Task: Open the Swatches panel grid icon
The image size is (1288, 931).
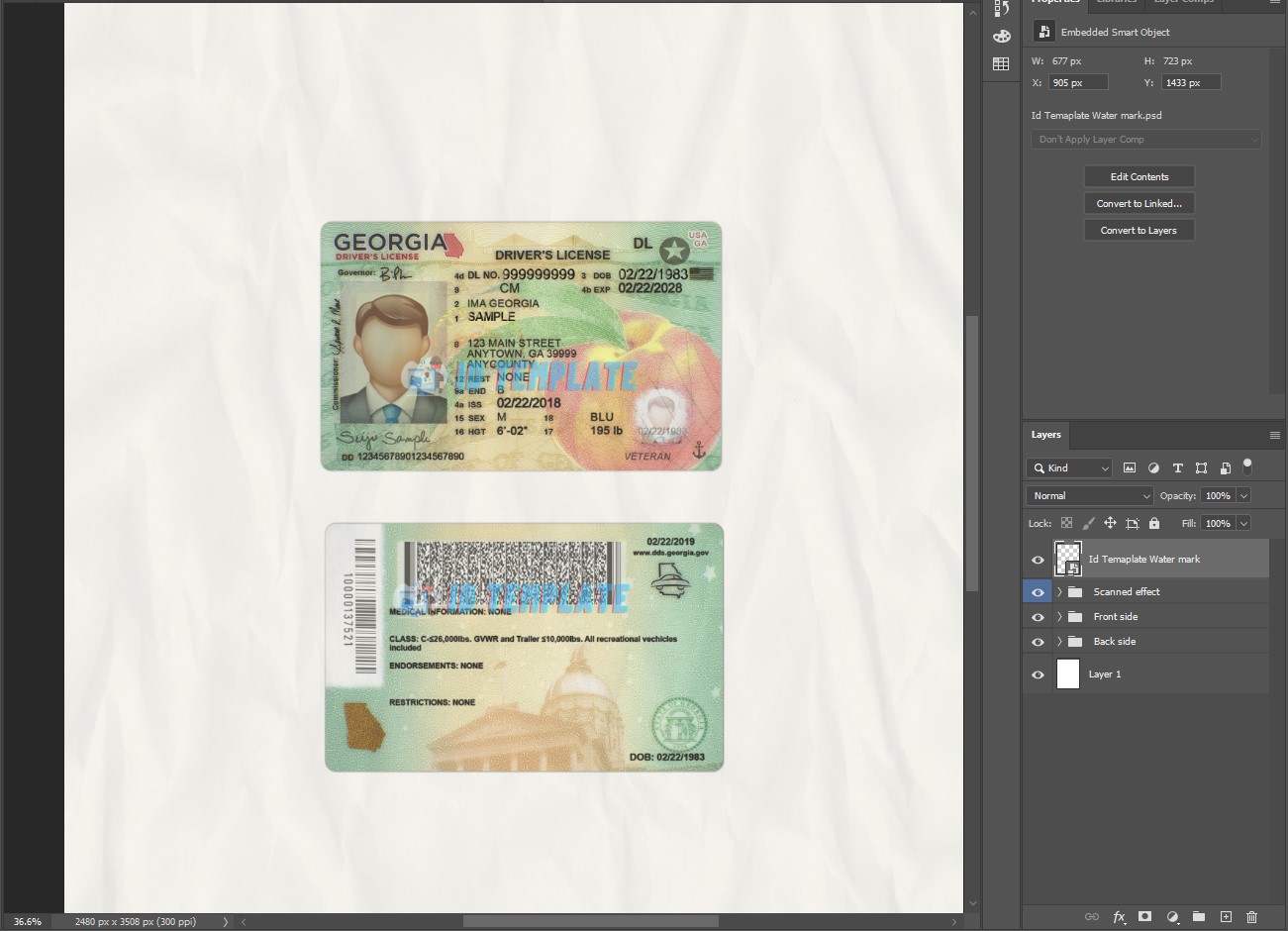Action: pos(1001,64)
